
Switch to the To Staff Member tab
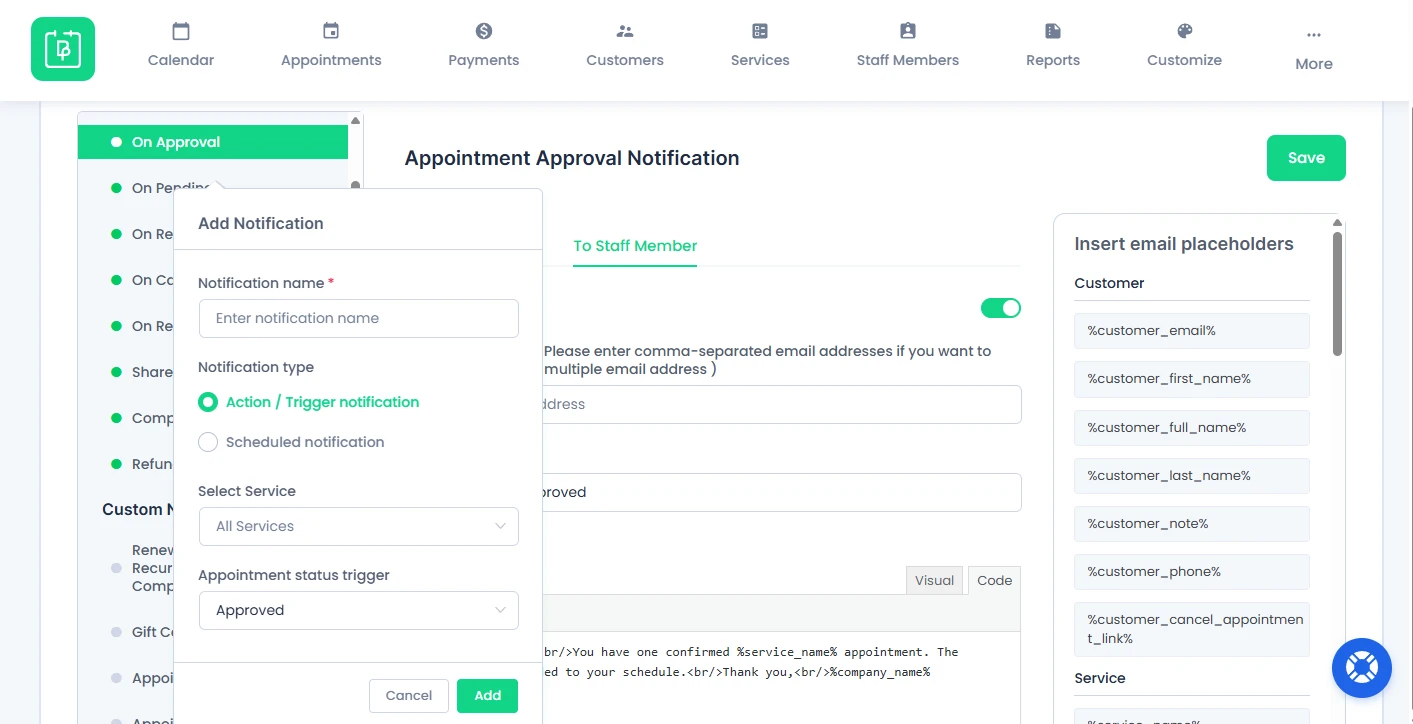635,246
